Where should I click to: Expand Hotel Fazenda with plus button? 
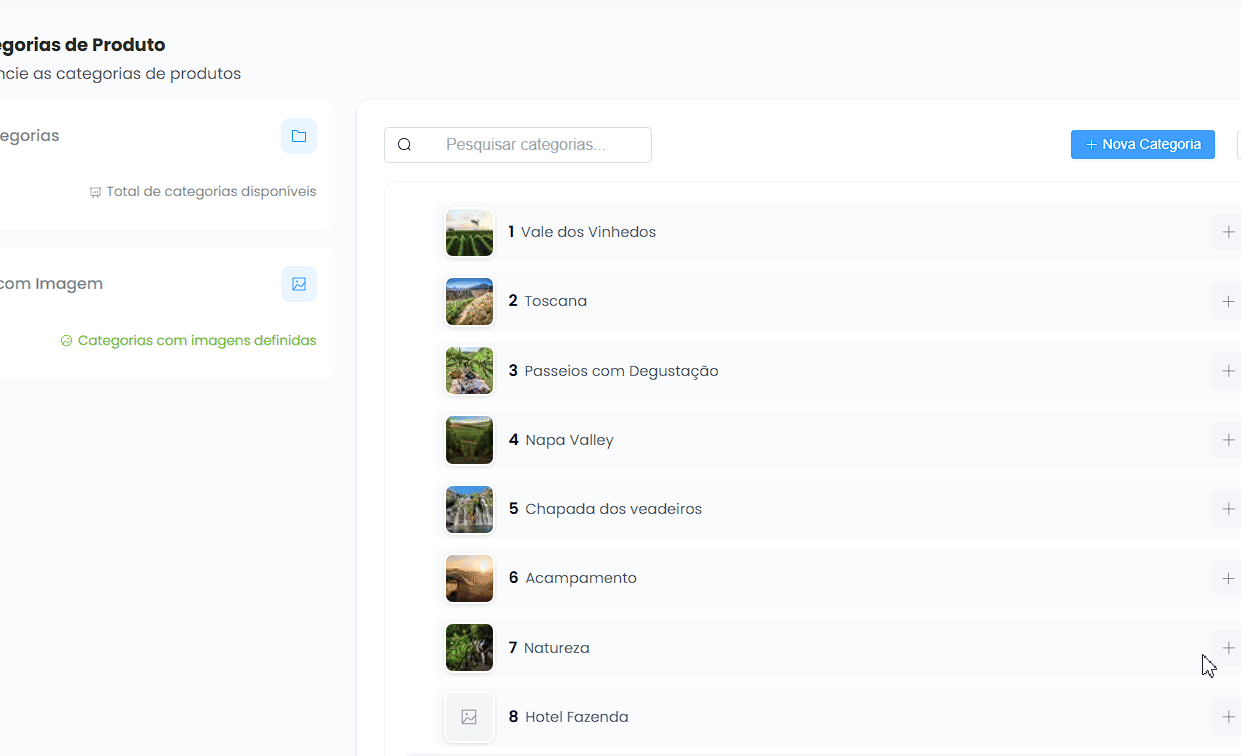(1228, 717)
